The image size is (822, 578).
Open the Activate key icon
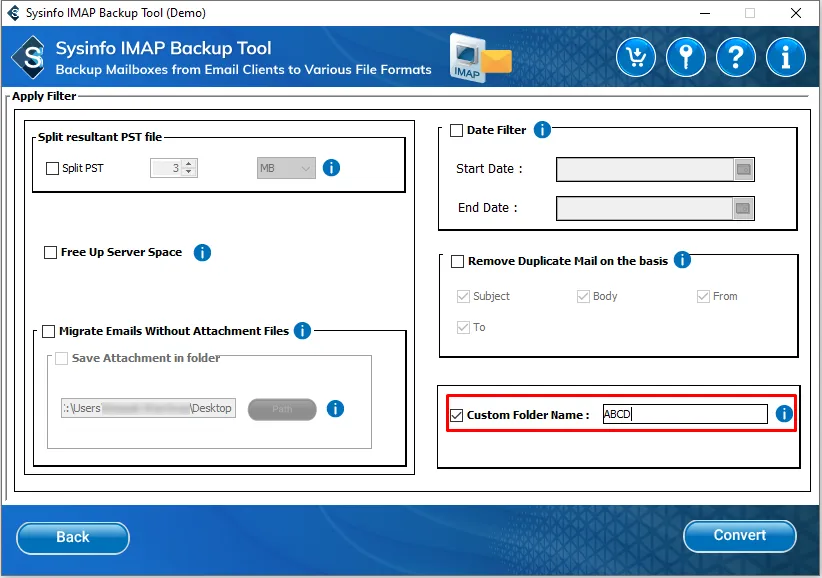click(x=686, y=57)
